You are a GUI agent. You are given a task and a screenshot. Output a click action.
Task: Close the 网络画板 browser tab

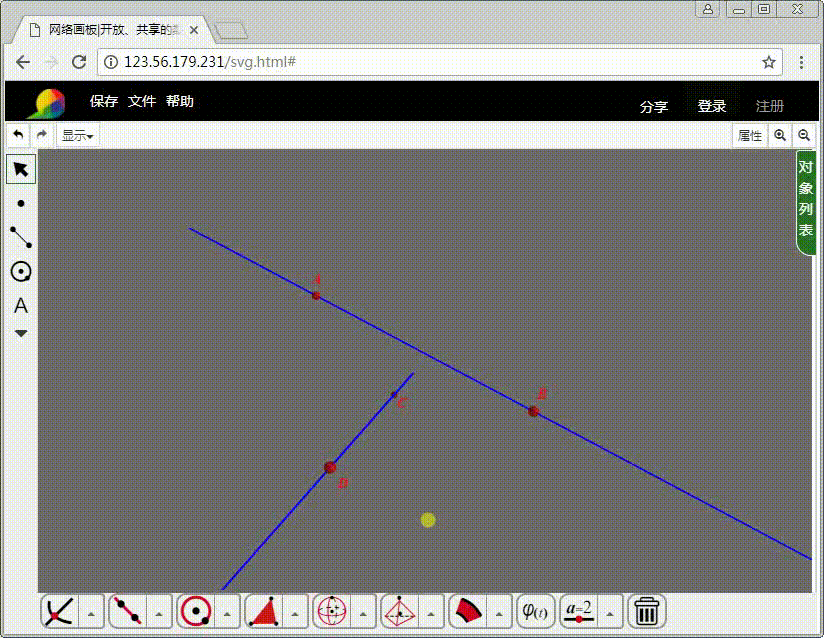[194, 30]
